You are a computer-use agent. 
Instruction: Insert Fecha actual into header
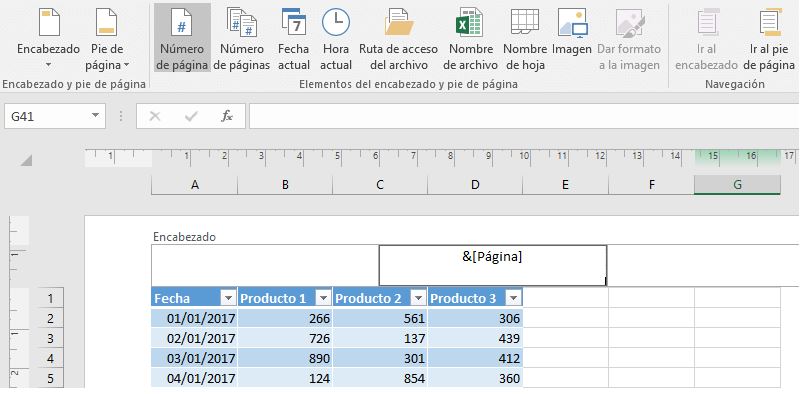(294, 38)
